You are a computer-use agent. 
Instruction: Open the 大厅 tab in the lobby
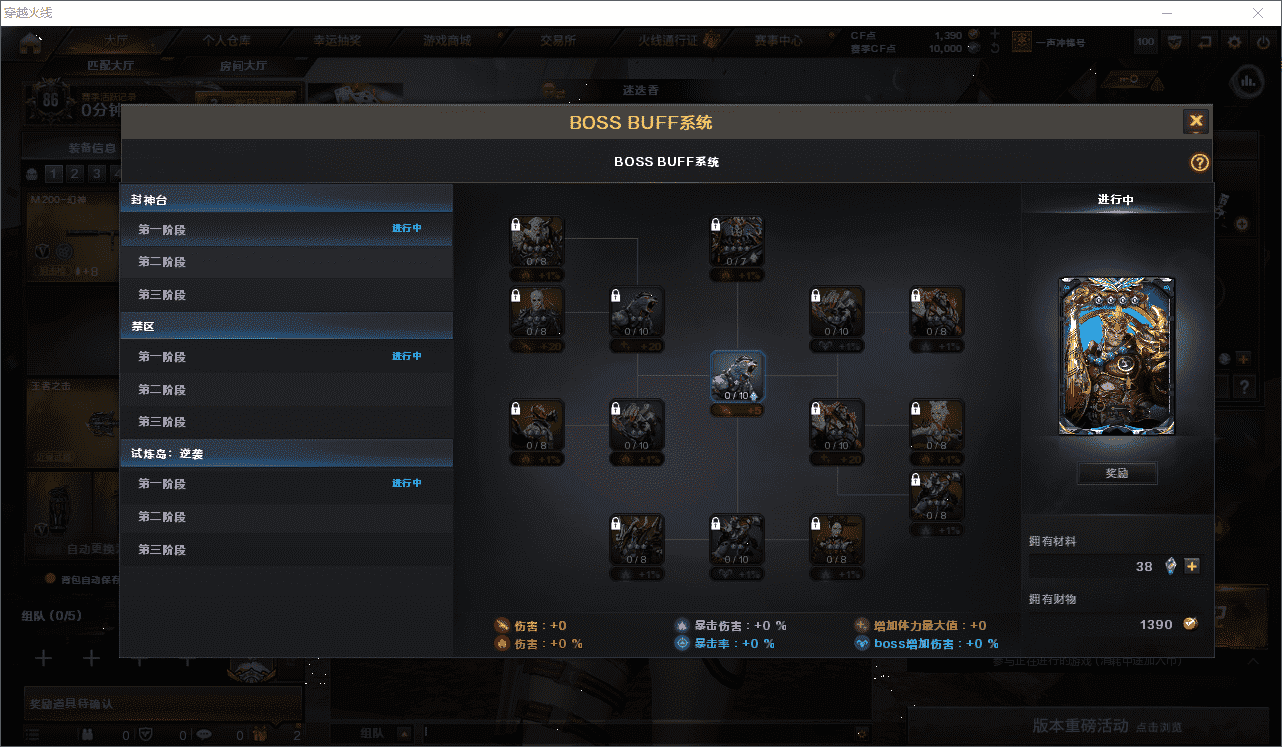click(116, 41)
